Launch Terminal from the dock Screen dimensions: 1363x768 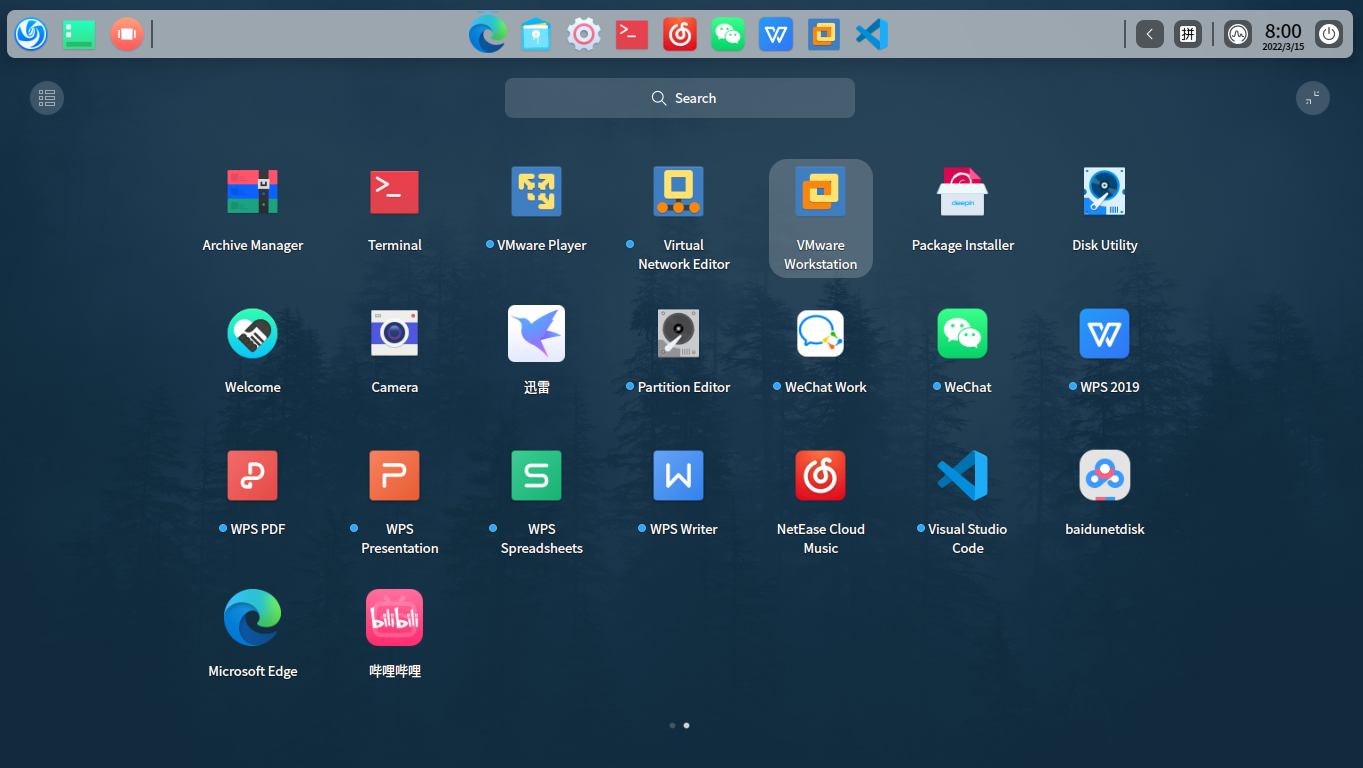click(x=632, y=35)
